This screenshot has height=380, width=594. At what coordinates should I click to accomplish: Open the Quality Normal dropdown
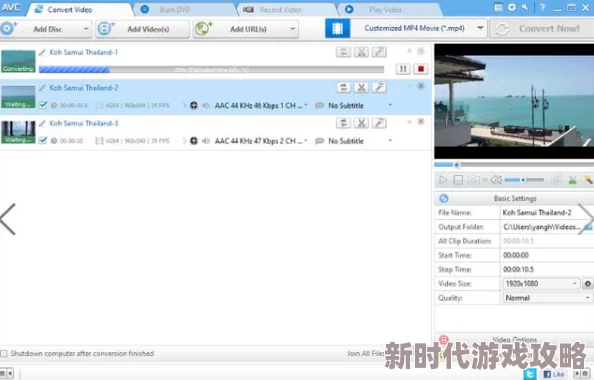[x=587, y=298]
